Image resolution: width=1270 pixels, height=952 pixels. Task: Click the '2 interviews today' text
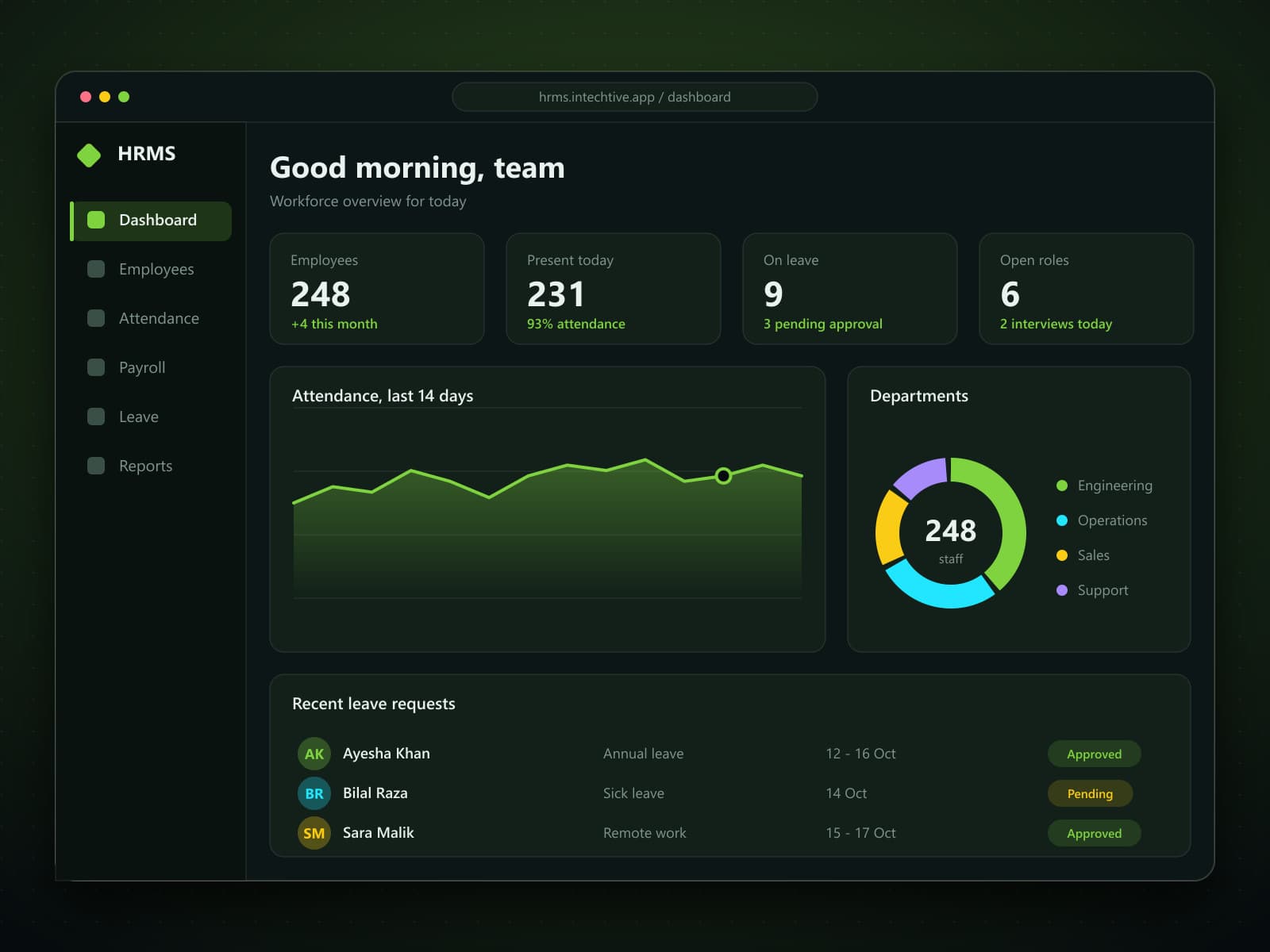pyautogui.click(x=1056, y=324)
